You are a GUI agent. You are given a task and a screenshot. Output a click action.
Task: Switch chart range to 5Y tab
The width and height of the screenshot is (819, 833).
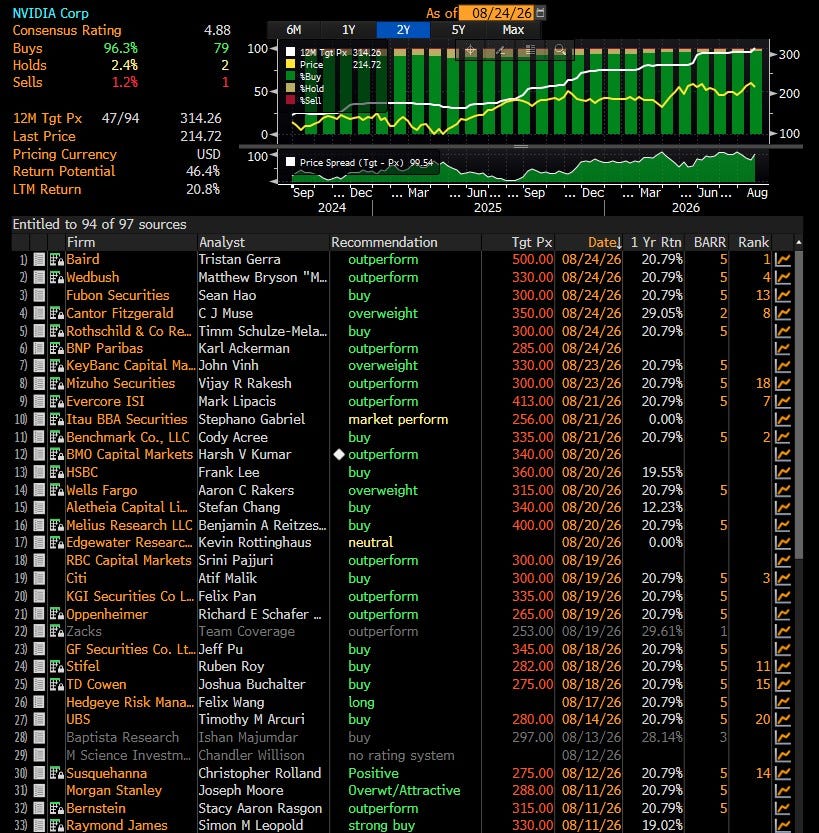[x=458, y=30]
